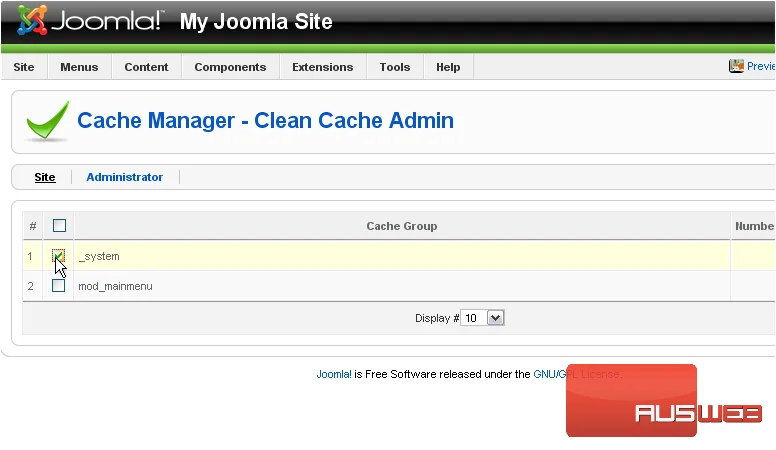
Task: Switch to the Administrator submenu tab
Action: 124,177
